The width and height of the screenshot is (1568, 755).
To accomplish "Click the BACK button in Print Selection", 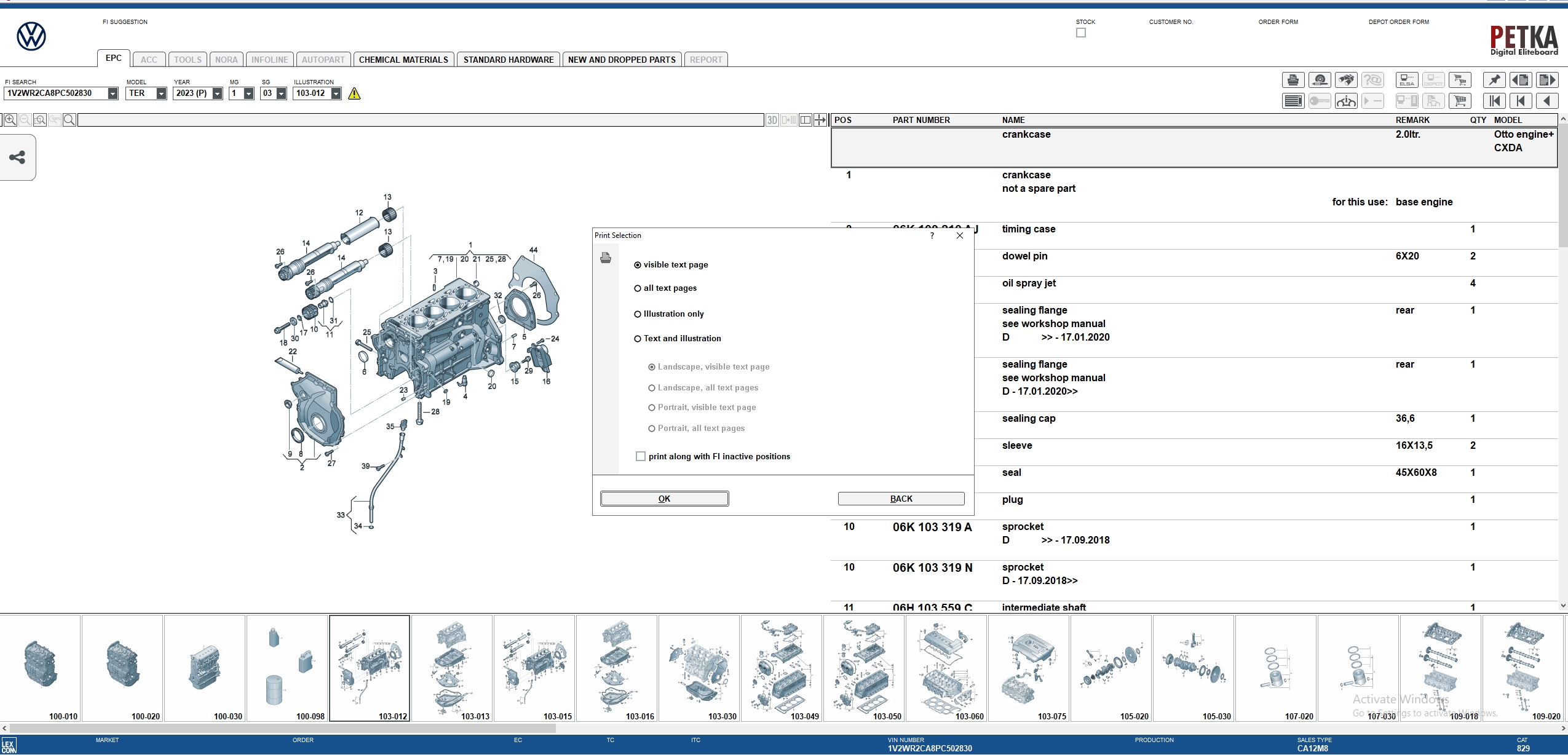I will click(x=901, y=499).
